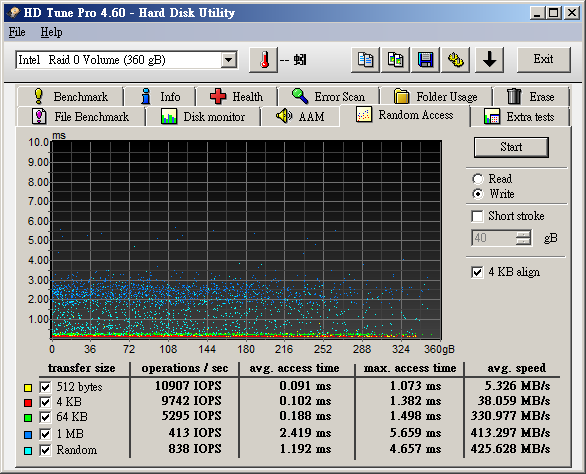The width and height of the screenshot is (586, 474).
Task: Click the down arrow minimize-to-tray icon
Action: click(x=489, y=60)
